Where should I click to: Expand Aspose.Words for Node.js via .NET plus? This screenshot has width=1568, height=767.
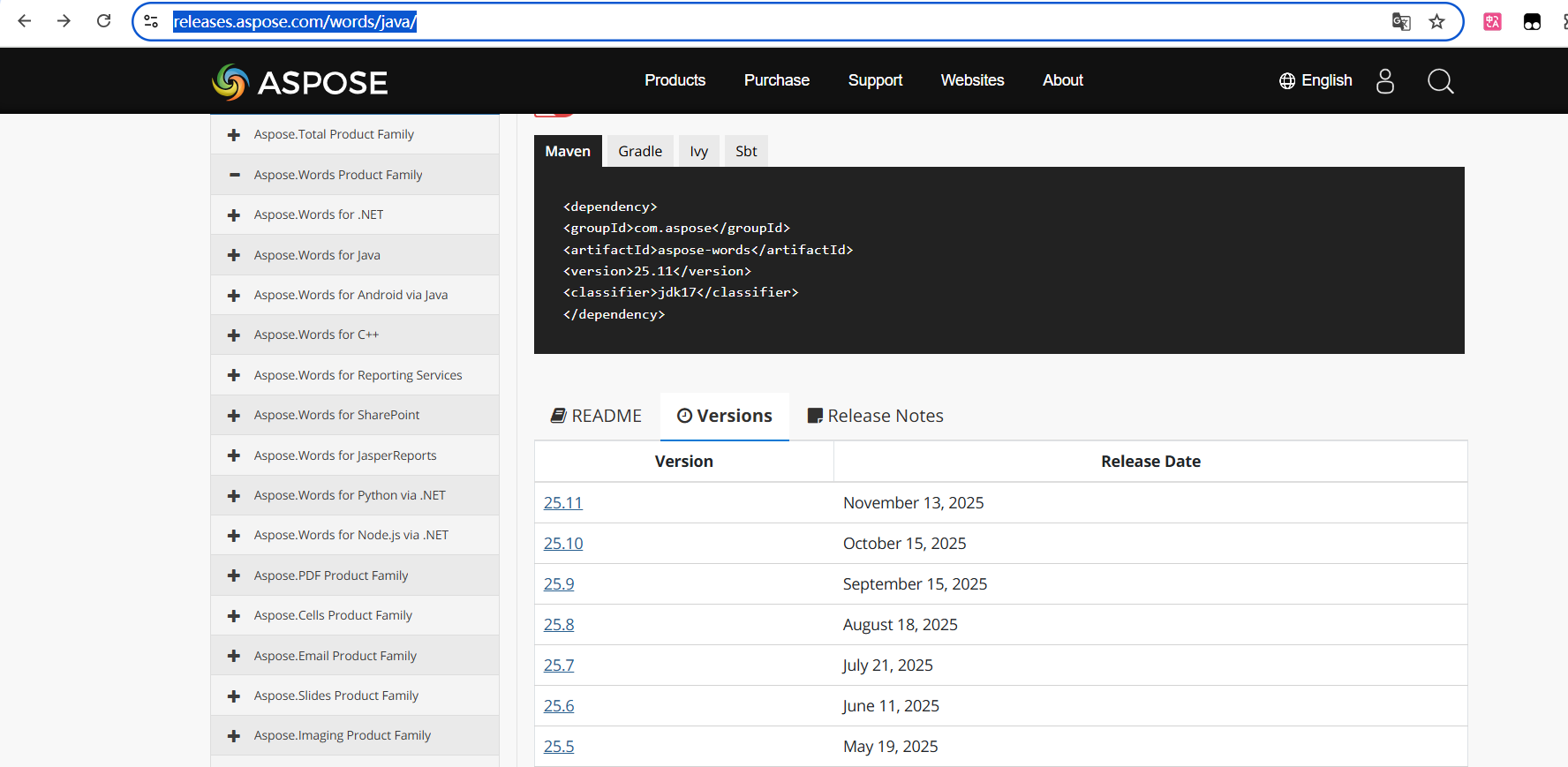(234, 536)
